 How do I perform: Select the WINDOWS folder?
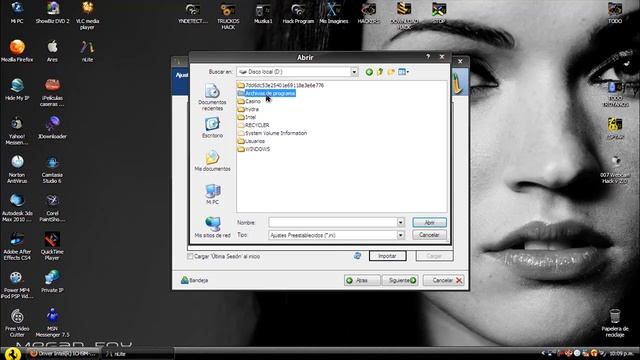click(x=254, y=149)
